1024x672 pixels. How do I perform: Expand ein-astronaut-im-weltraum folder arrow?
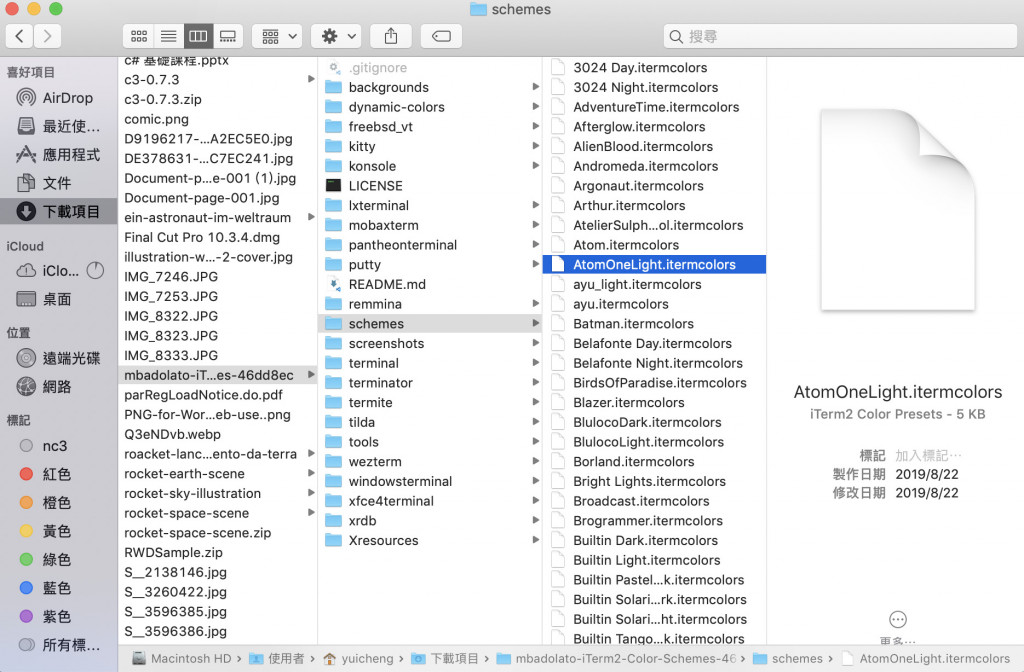click(311, 217)
